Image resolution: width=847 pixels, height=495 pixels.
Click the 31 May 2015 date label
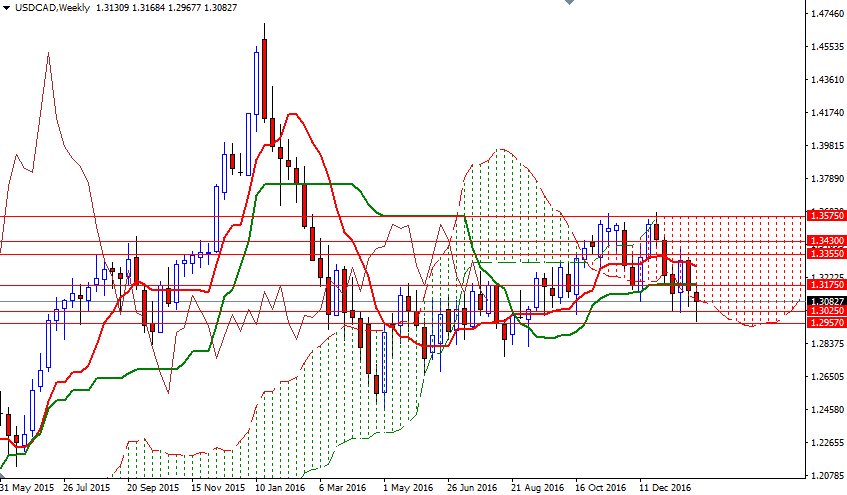pyautogui.click(x=27, y=487)
